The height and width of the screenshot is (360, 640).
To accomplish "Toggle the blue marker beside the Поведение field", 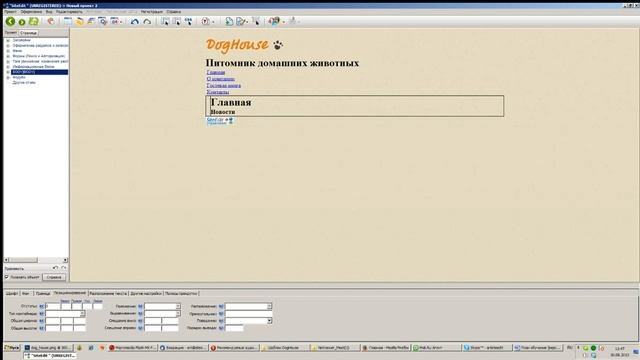I will (x=221, y=321).
